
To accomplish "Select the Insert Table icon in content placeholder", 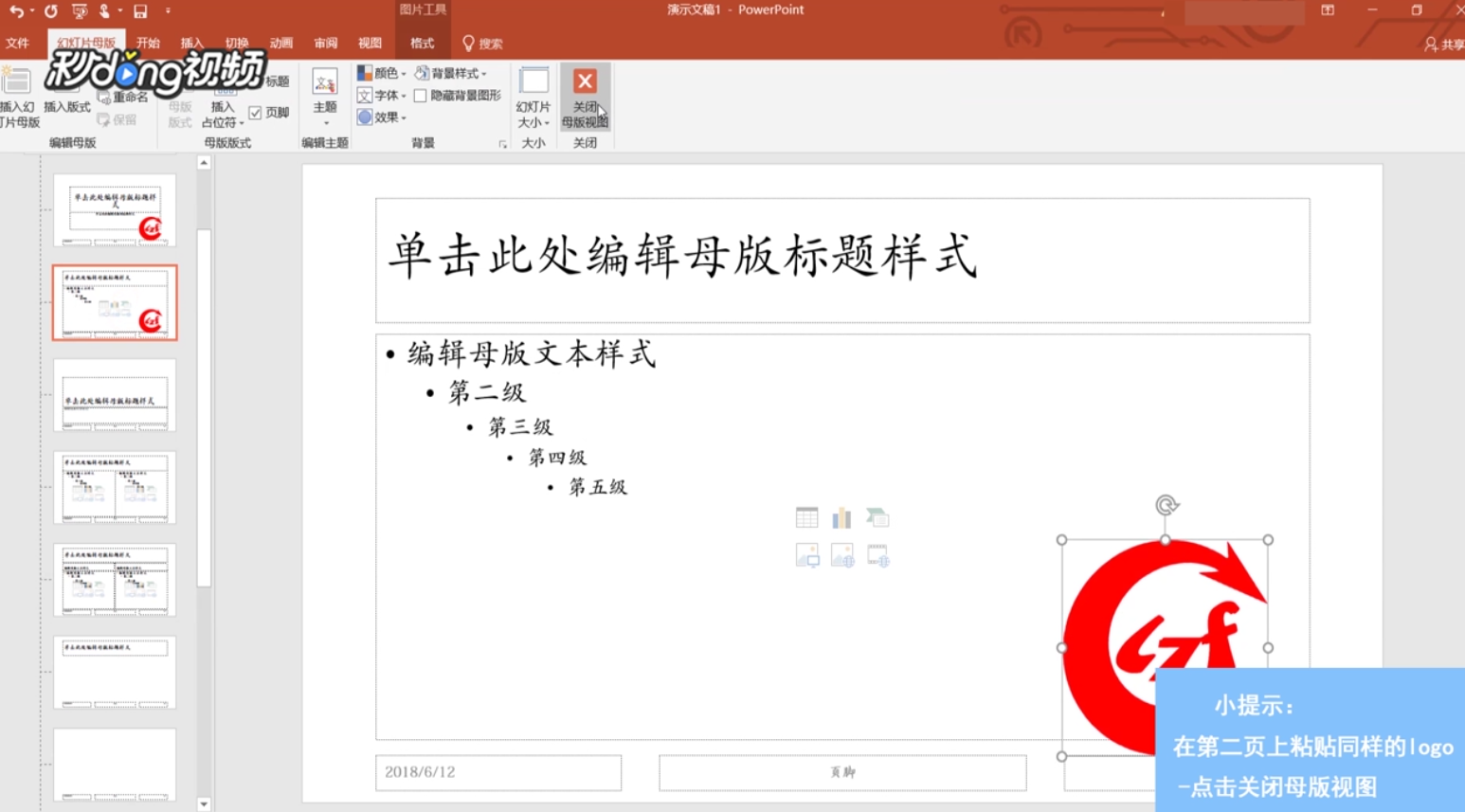I will click(x=806, y=516).
